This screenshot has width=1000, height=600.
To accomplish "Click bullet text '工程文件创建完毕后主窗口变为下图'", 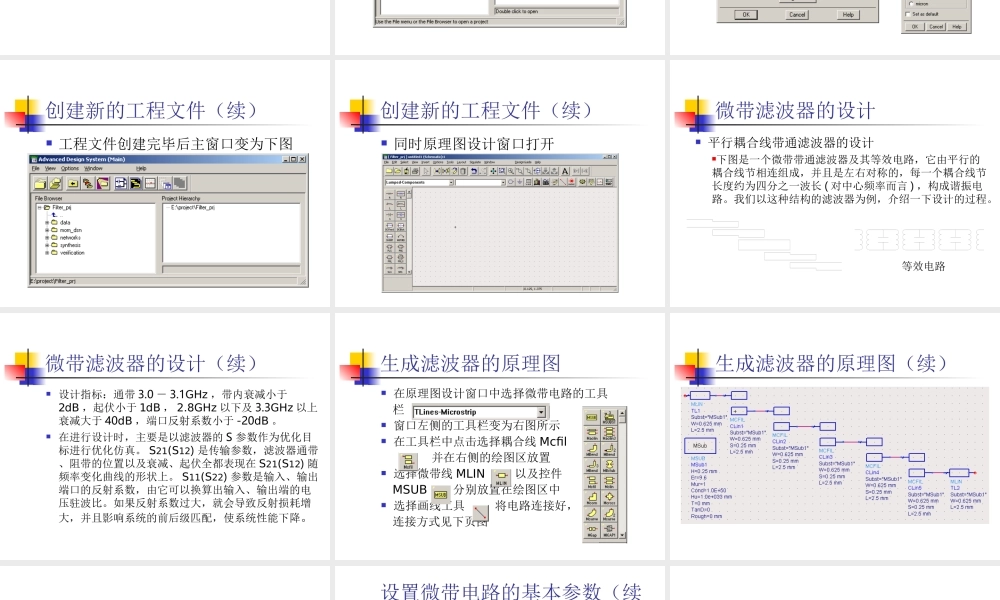I will click(175, 143).
